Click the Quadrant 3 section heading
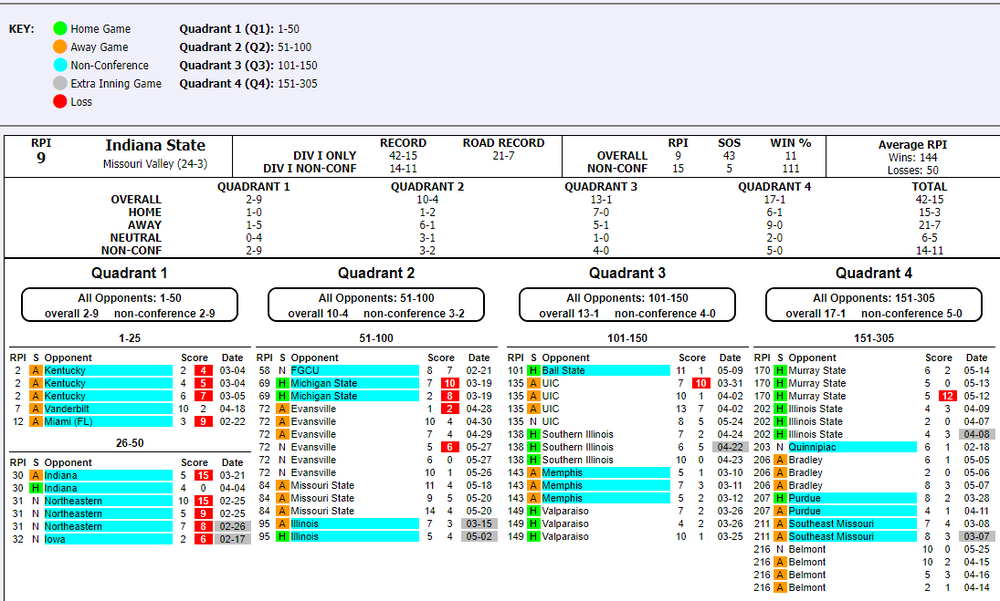The image size is (1000, 601). tap(627, 273)
